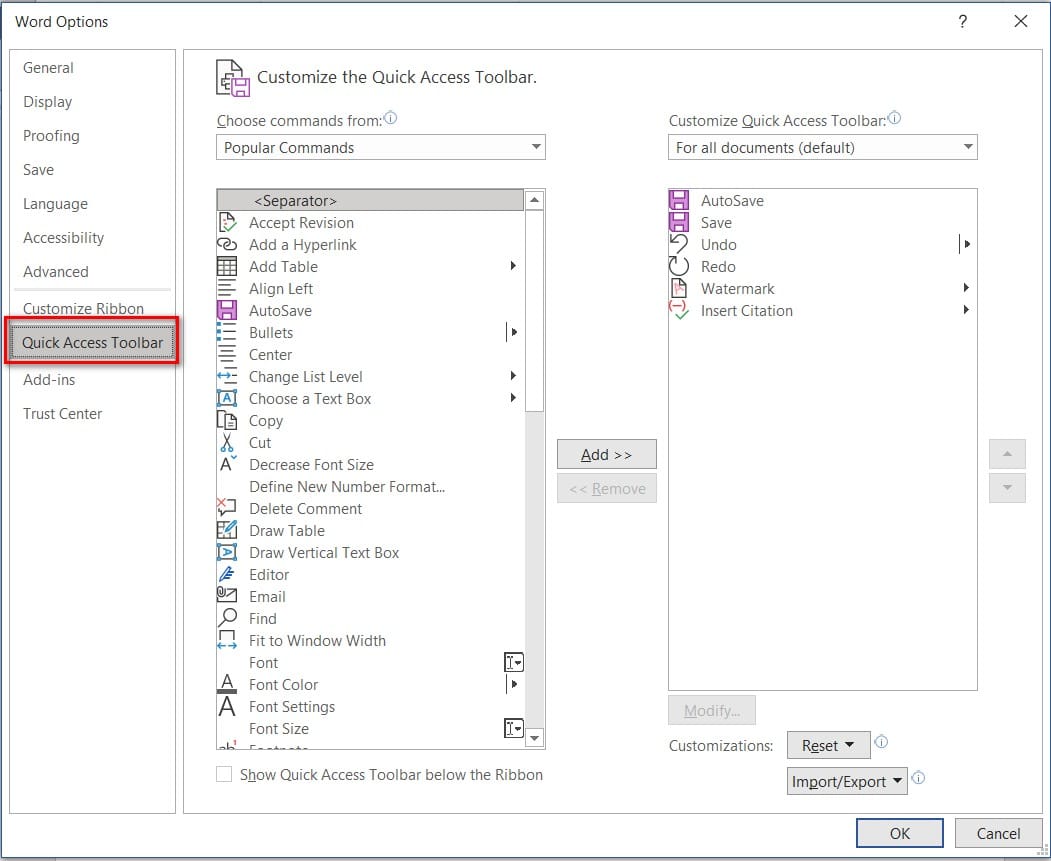Click the Email envelope icon
The width and height of the screenshot is (1051, 861).
tap(227, 596)
